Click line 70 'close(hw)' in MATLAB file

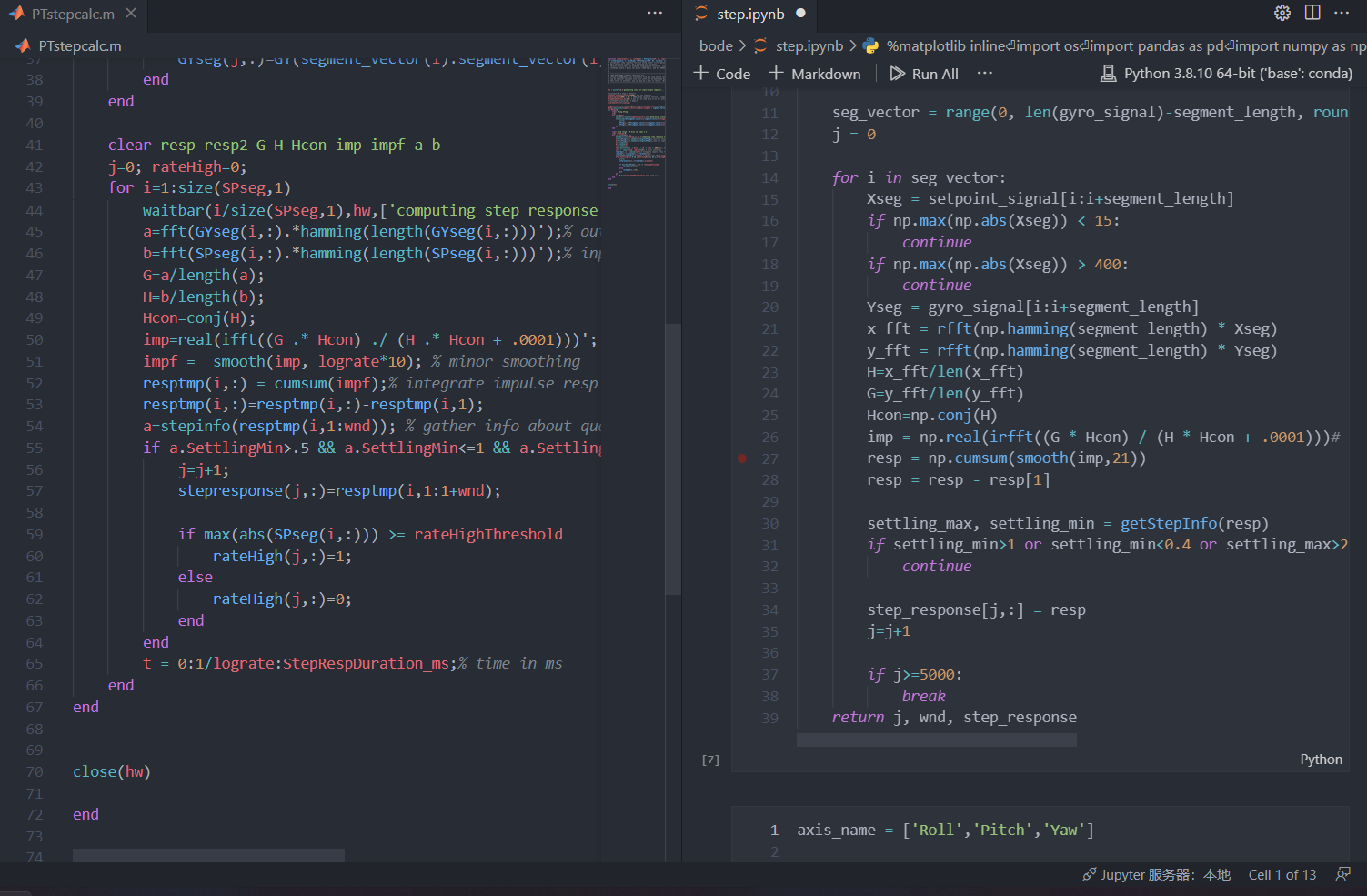[x=112, y=771]
